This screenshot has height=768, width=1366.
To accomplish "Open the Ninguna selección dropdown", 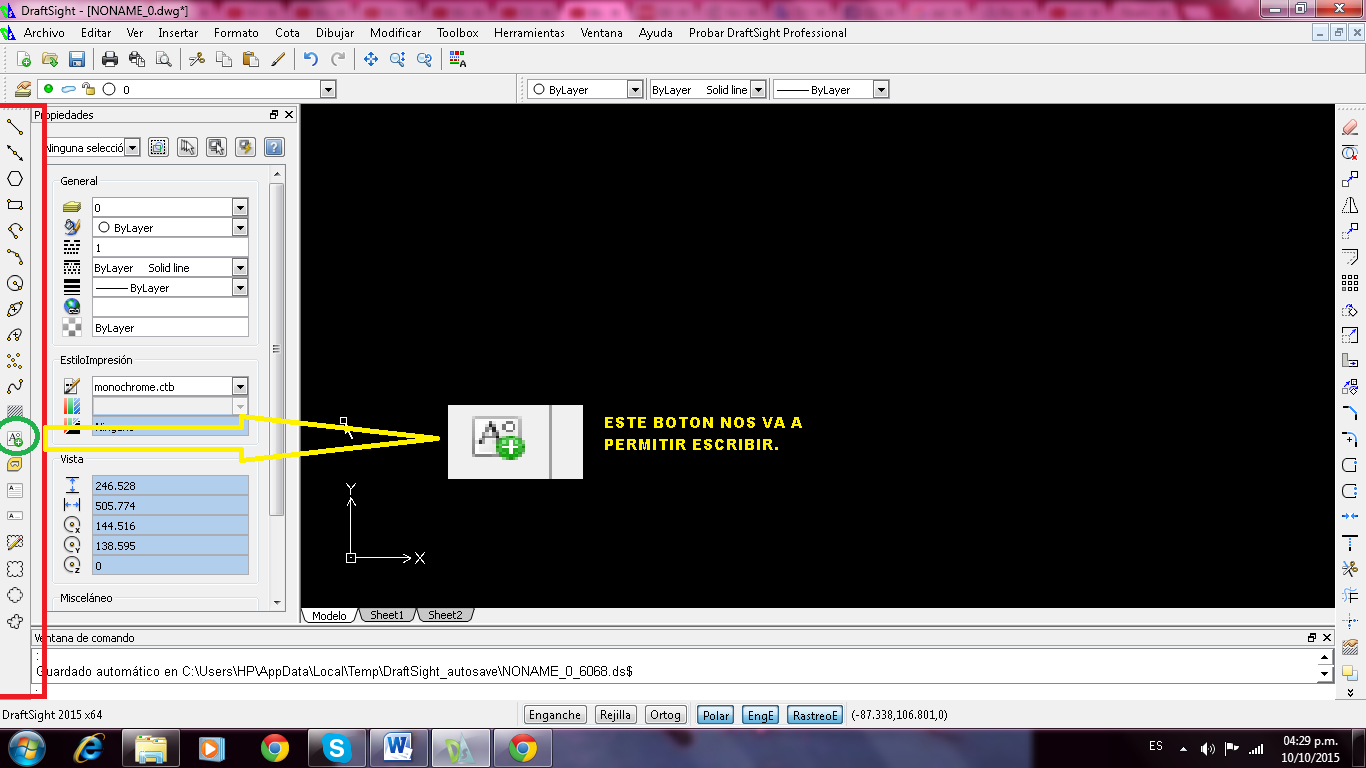I will pos(132,148).
